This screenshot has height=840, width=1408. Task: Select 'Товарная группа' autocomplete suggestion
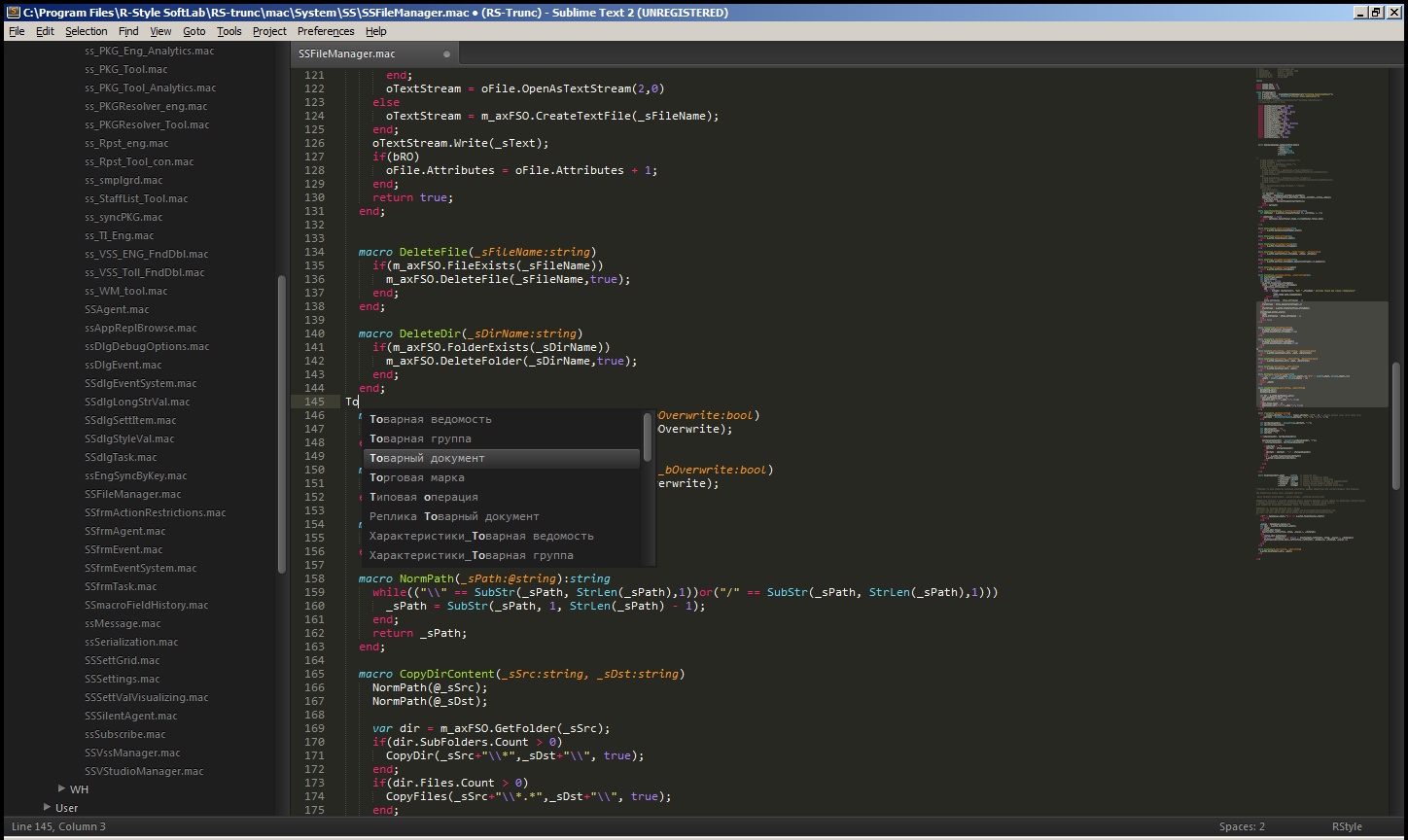(502, 438)
